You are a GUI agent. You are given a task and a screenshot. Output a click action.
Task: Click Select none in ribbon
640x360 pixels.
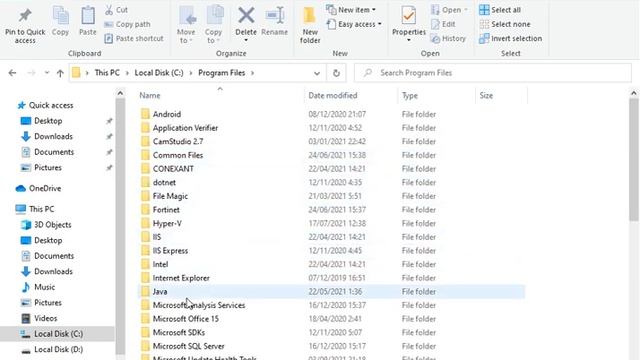[x=505, y=24]
